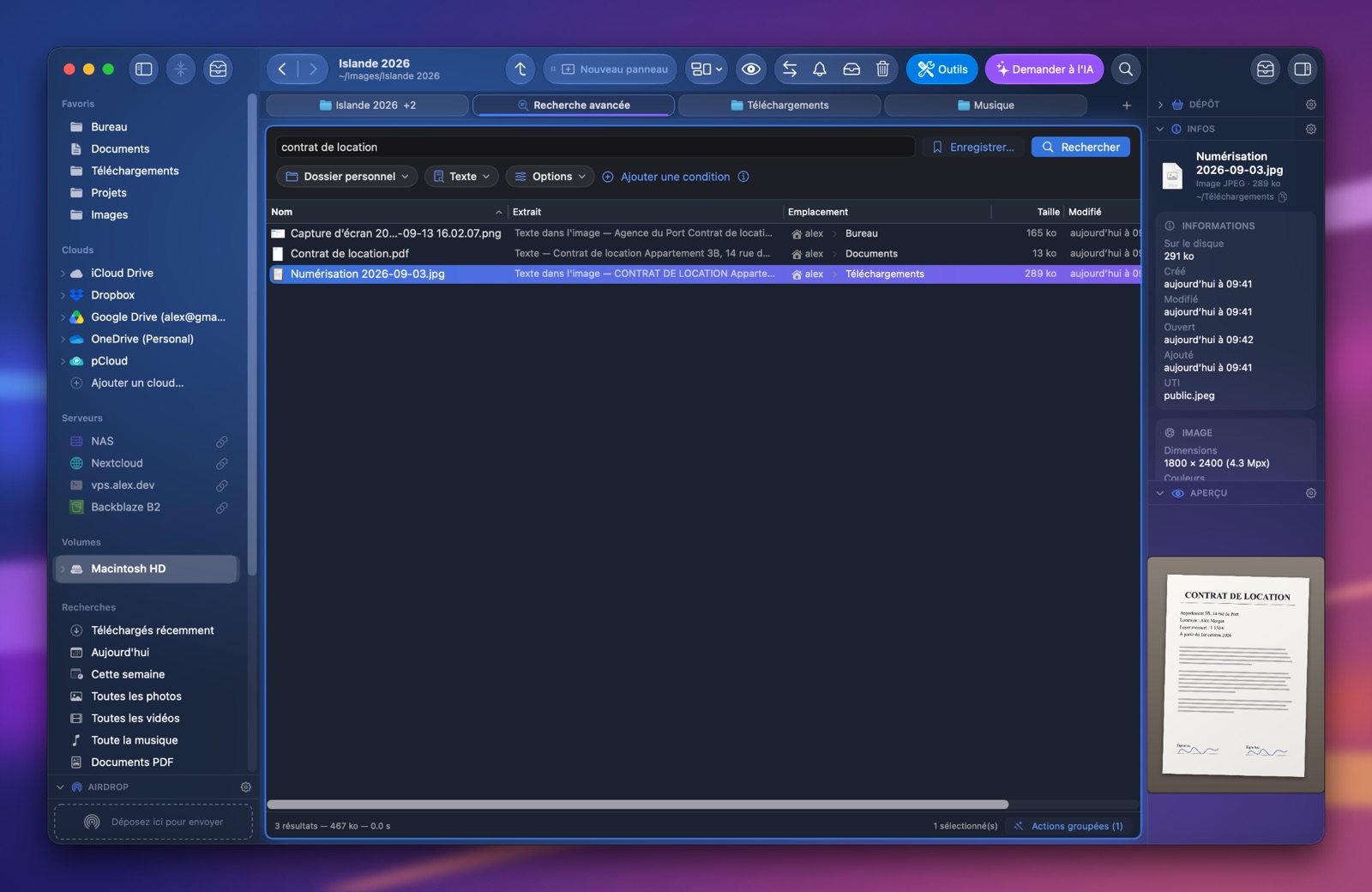Click the NAS server link icon
1372x892 pixels.
(222, 442)
